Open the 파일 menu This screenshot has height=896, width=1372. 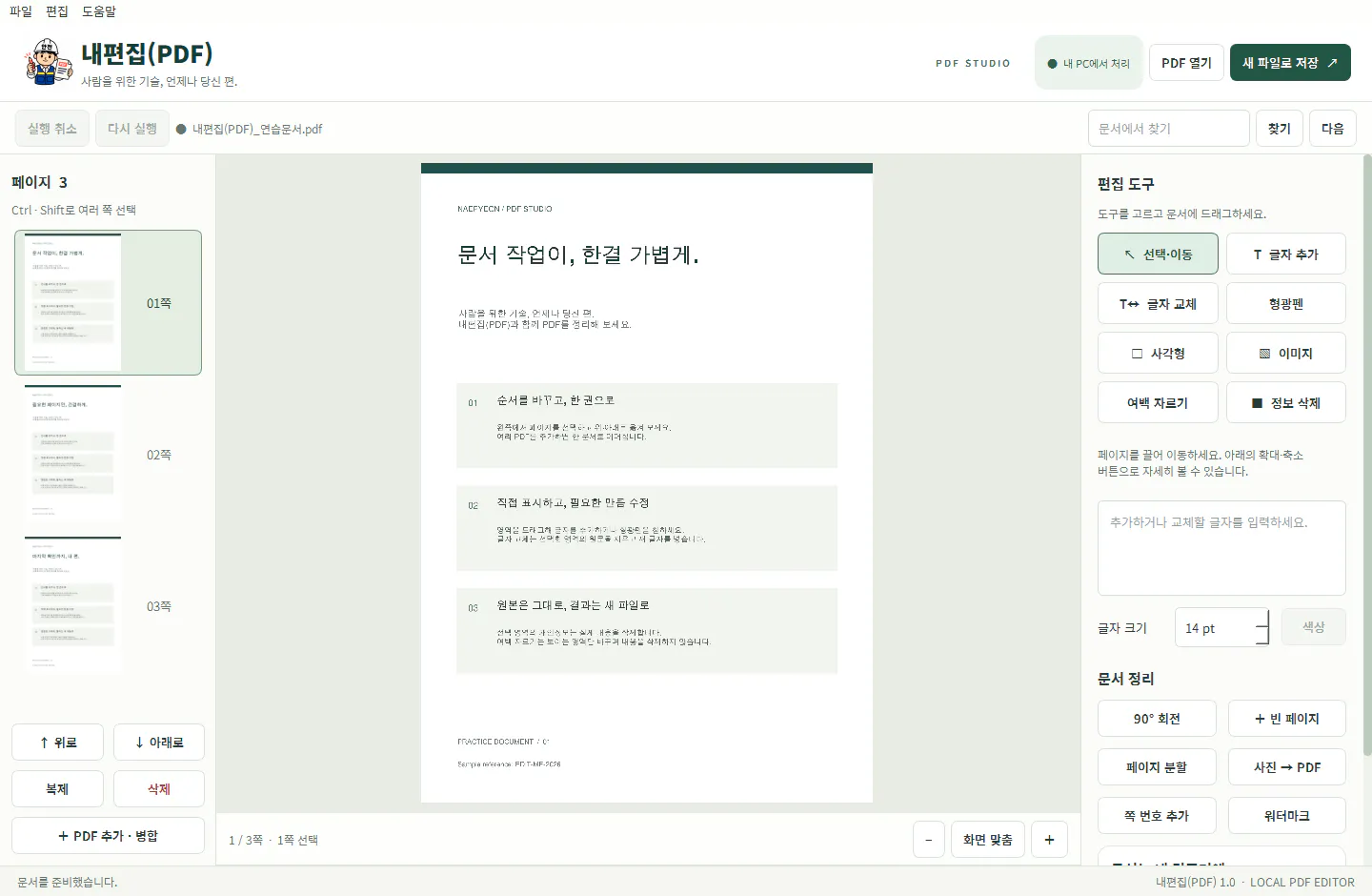(21, 11)
